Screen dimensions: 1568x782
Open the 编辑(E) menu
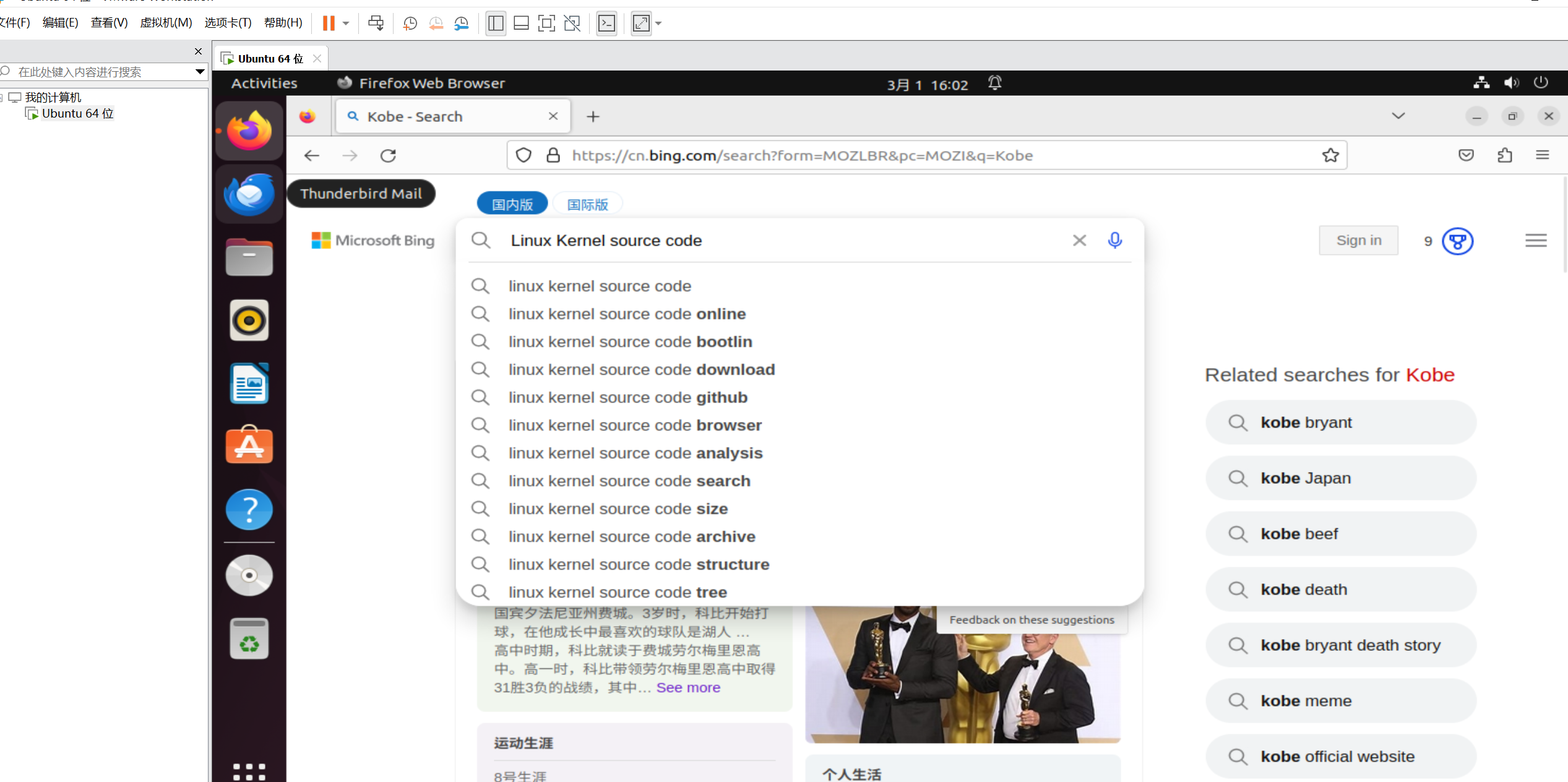61,23
